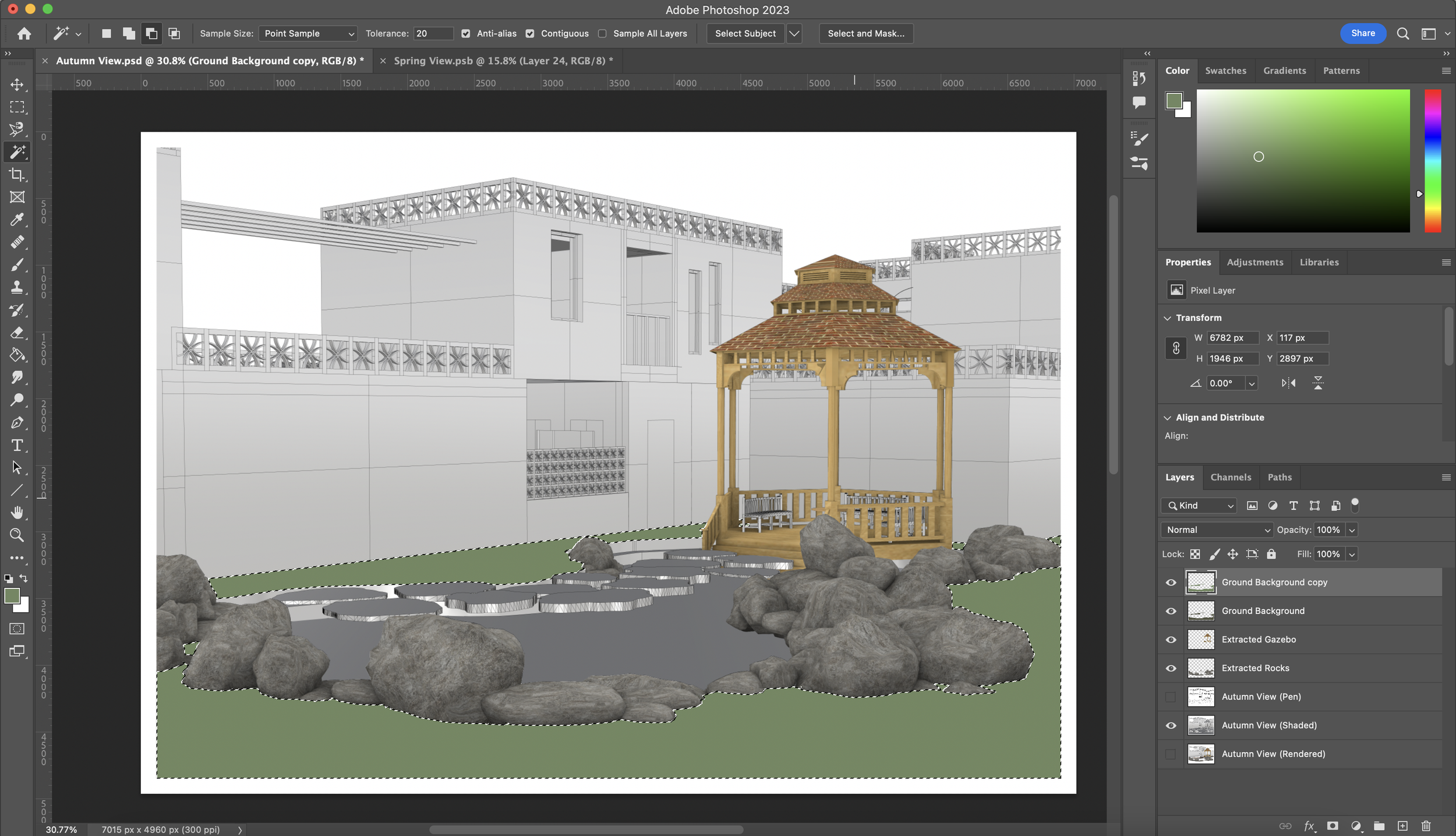1456x836 pixels.
Task: Open the Fill percentage dropdown arrow
Action: (x=1352, y=554)
